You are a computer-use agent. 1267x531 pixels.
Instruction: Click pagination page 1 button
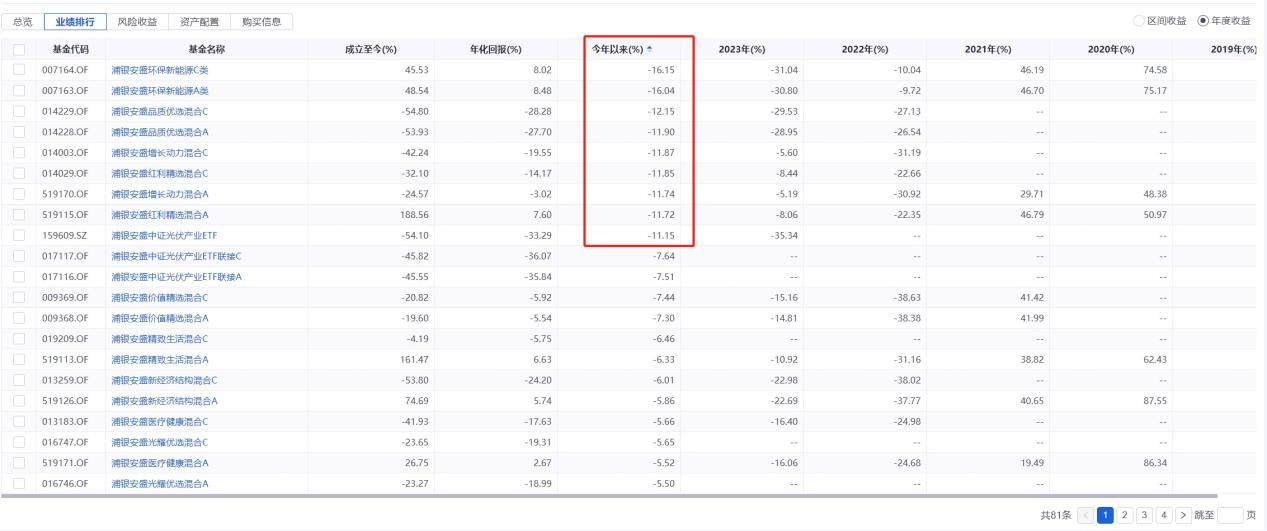pyautogui.click(x=1106, y=515)
